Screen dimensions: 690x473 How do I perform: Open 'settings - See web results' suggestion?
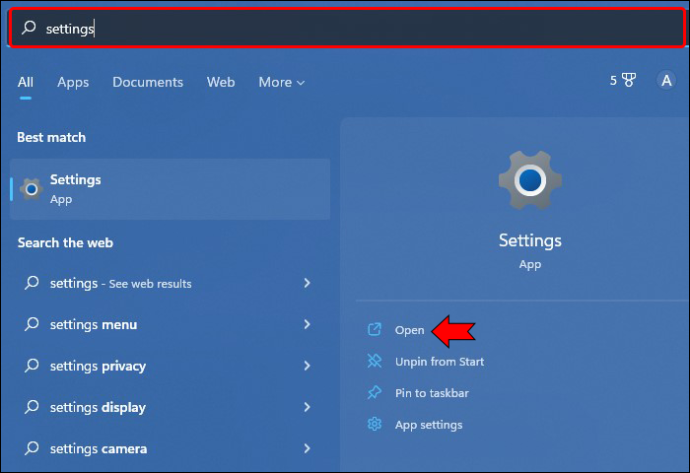pos(170,283)
